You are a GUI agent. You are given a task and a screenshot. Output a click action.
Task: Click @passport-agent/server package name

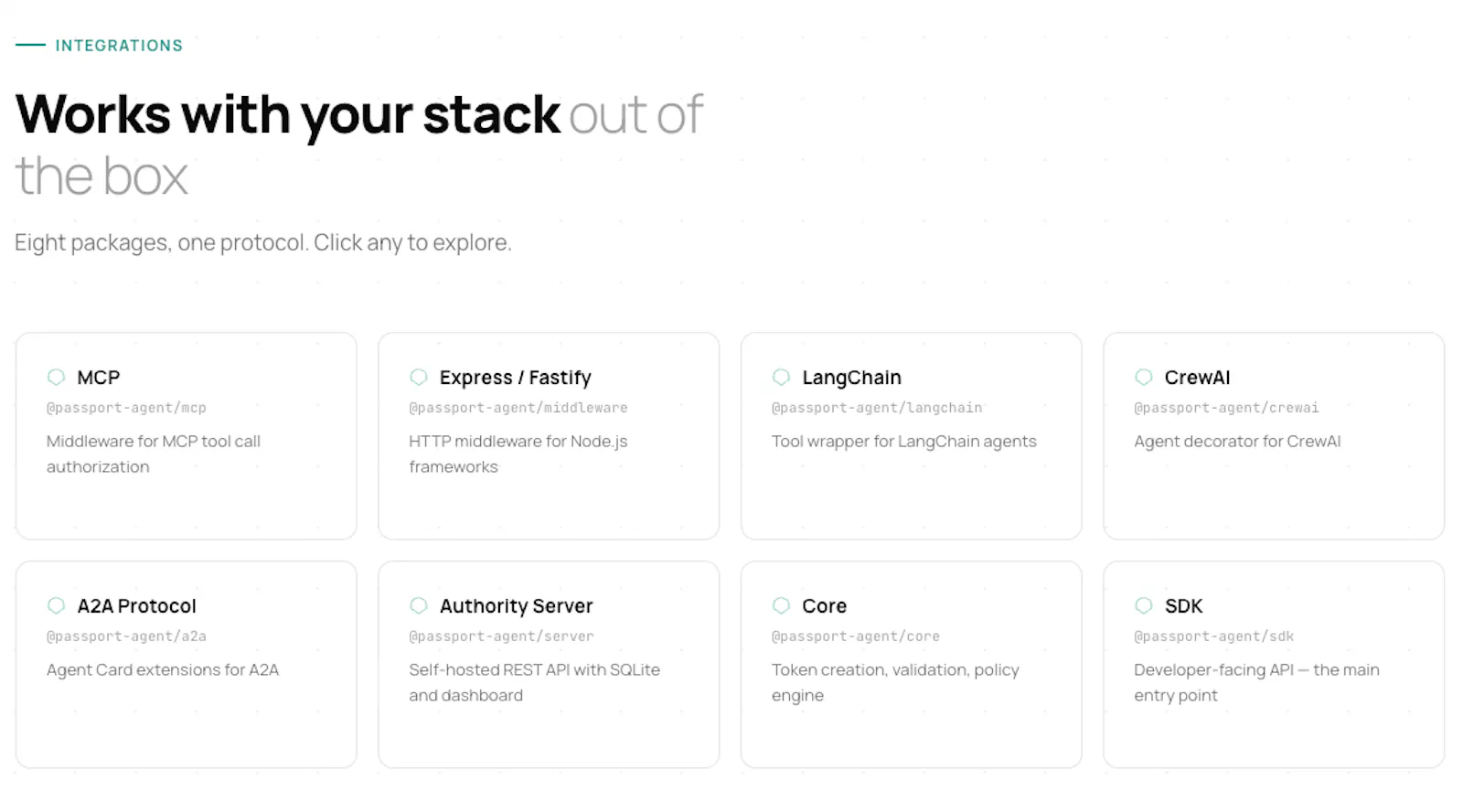(501, 636)
